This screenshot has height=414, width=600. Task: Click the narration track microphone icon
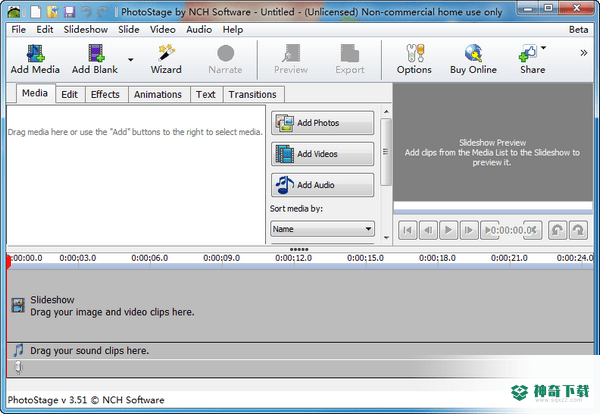pyautogui.click(x=18, y=368)
